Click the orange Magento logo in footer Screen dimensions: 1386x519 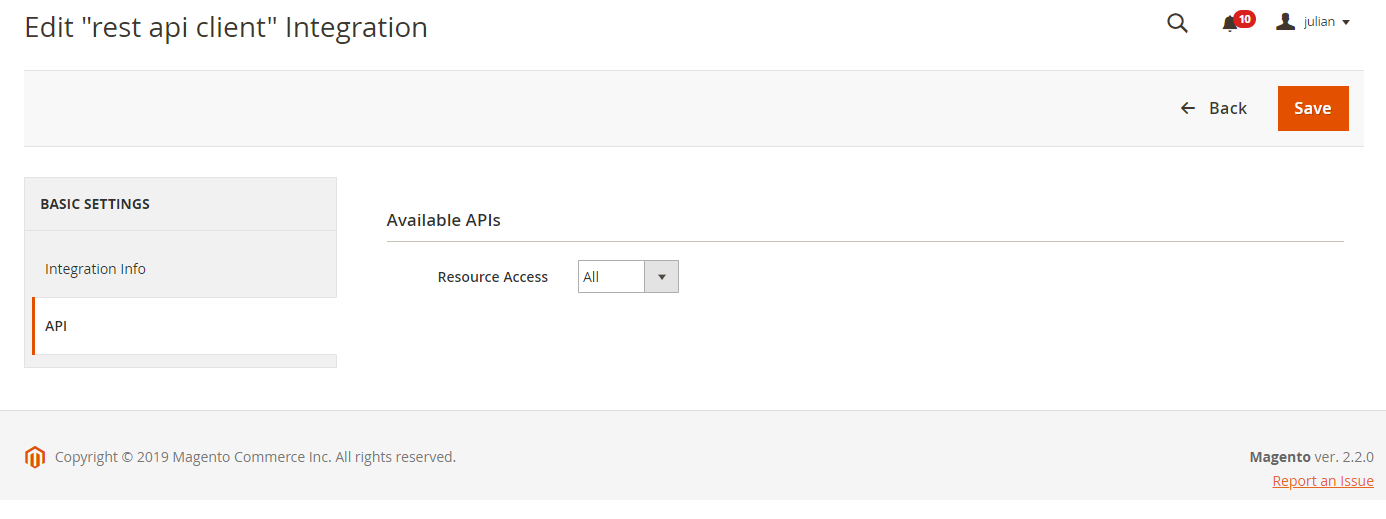click(x=35, y=457)
